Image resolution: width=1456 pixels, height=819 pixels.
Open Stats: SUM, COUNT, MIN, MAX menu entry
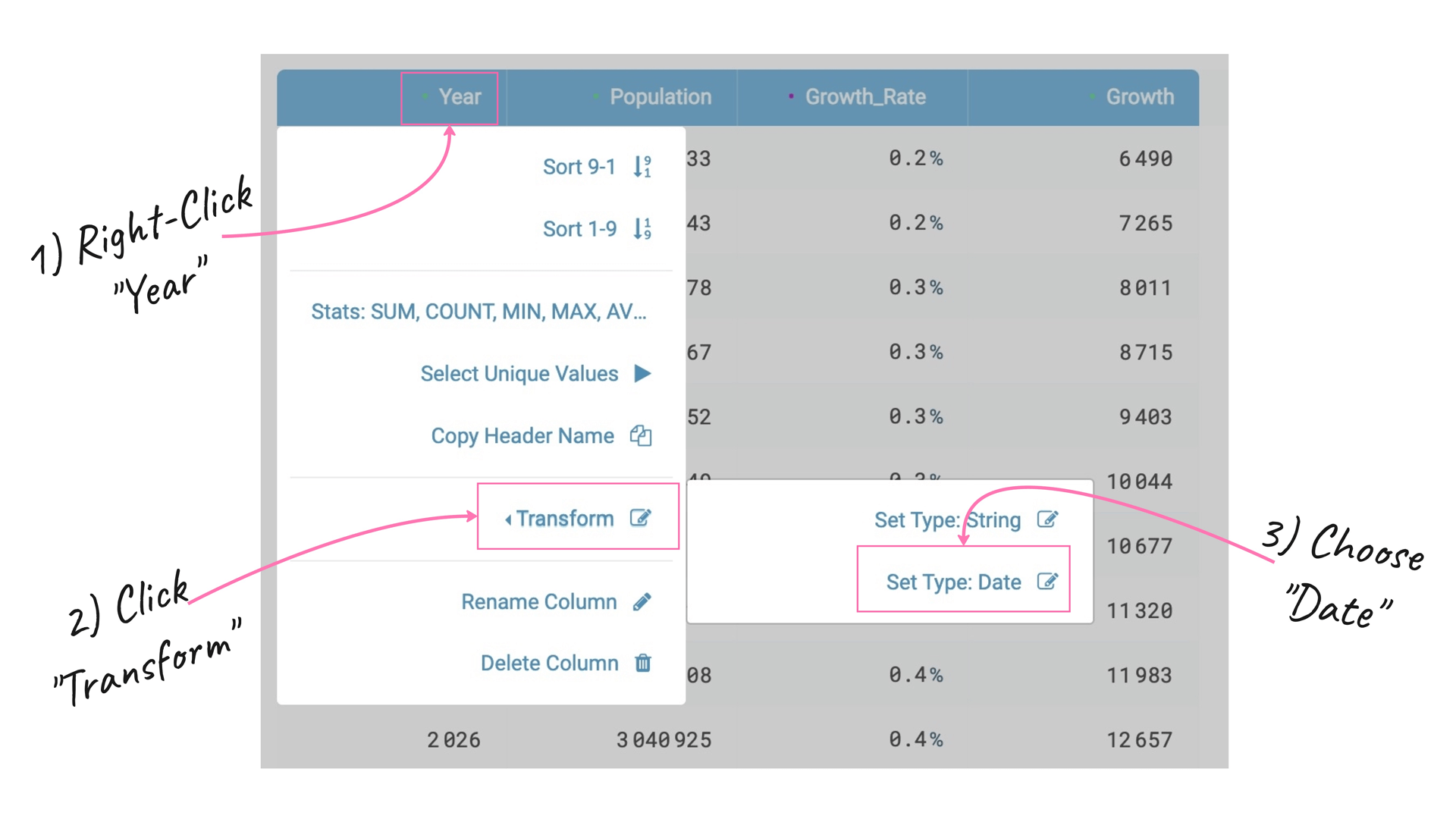(479, 312)
